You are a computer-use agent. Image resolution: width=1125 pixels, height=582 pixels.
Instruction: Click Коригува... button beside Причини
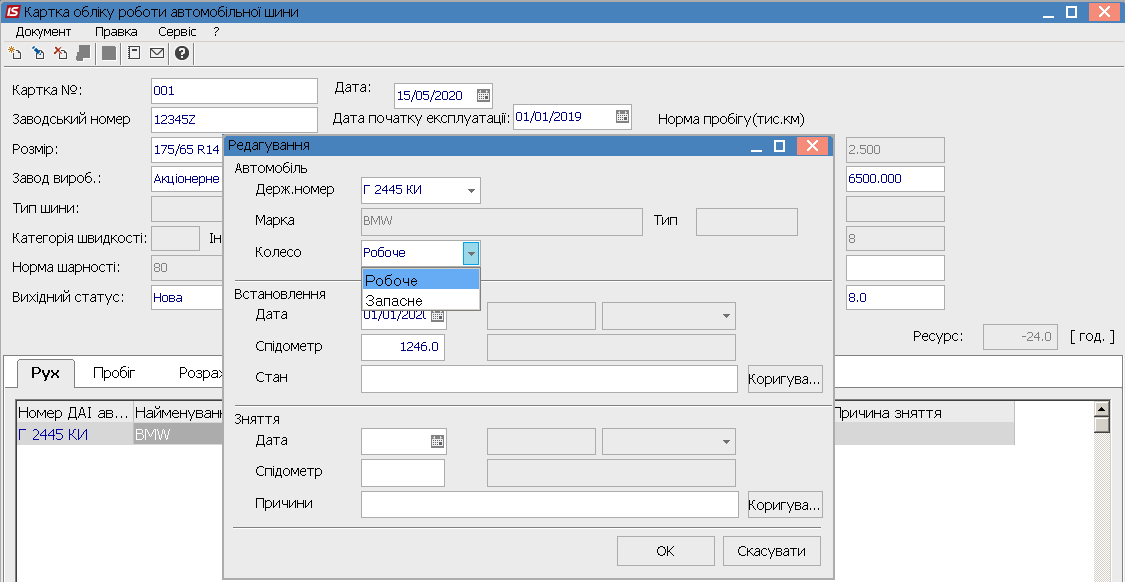pos(784,504)
